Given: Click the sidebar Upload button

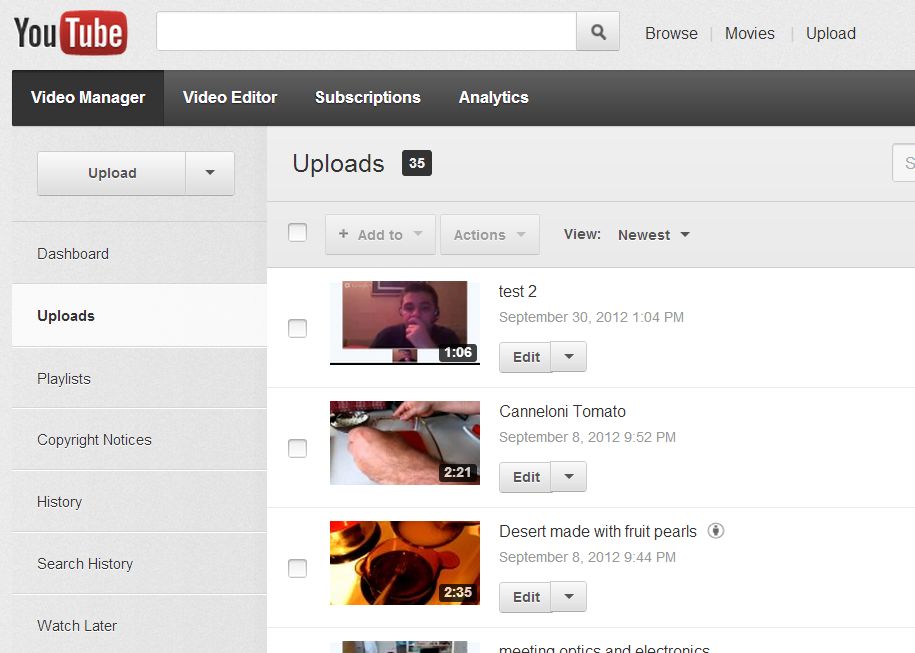Looking at the screenshot, I should coord(111,173).
